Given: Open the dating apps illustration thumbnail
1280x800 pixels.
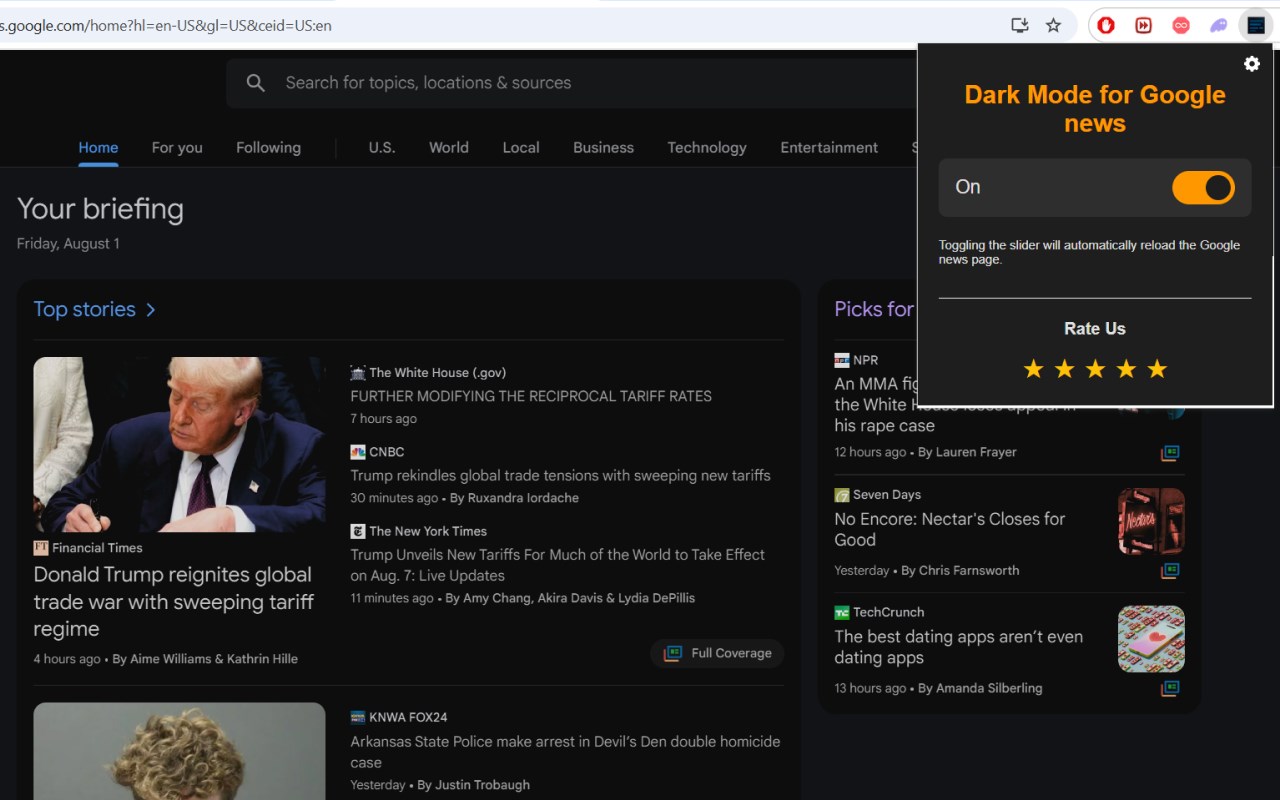Looking at the screenshot, I should pyautogui.click(x=1151, y=640).
